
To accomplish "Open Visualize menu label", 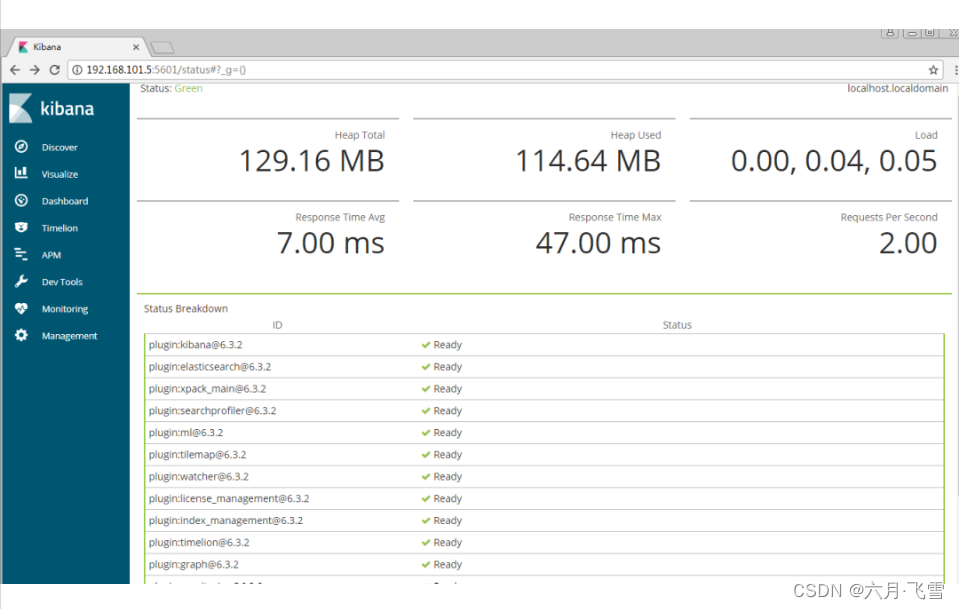I will 60,174.
